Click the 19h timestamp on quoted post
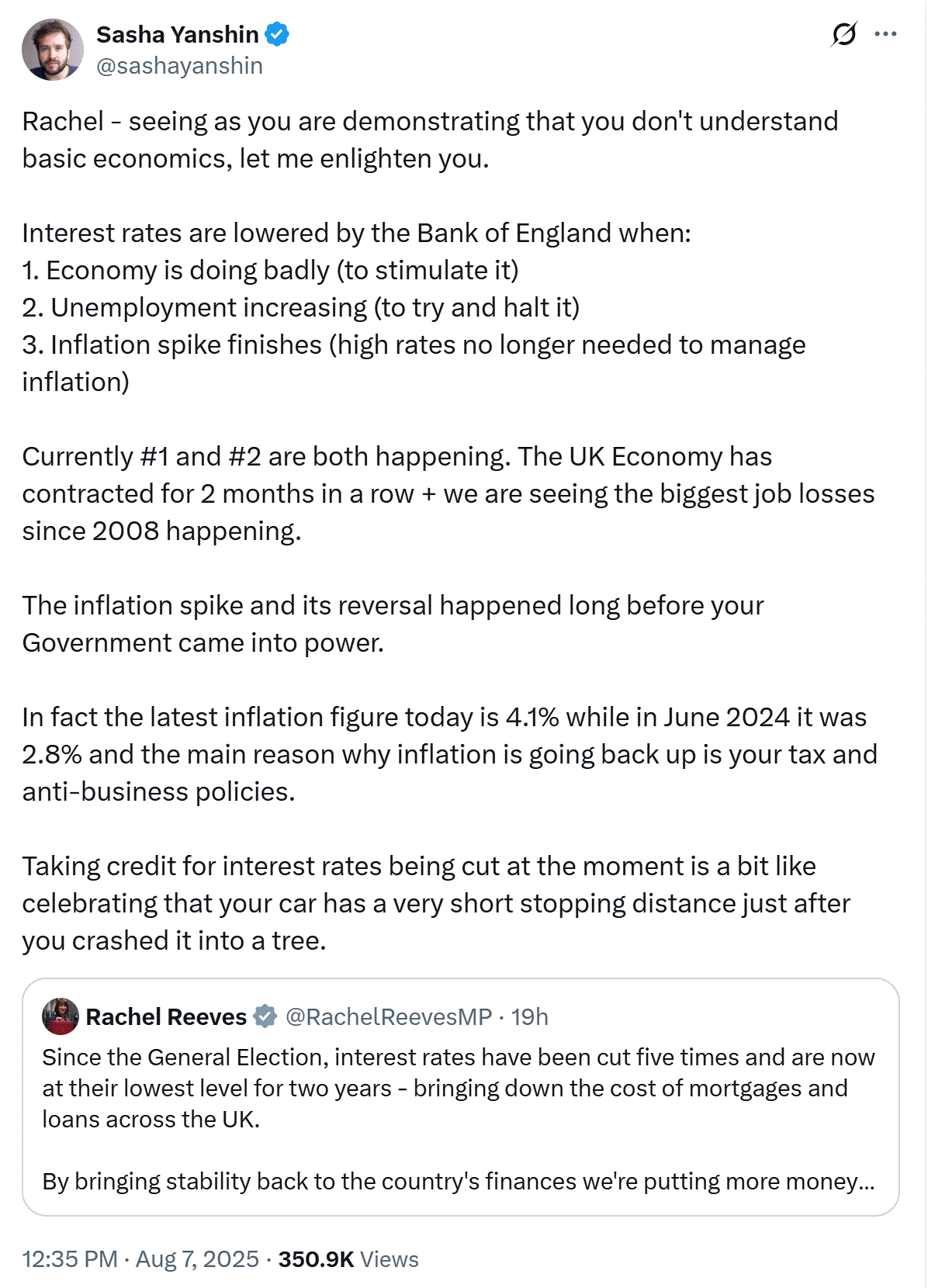The height and width of the screenshot is (1288, 935). 530,1016
